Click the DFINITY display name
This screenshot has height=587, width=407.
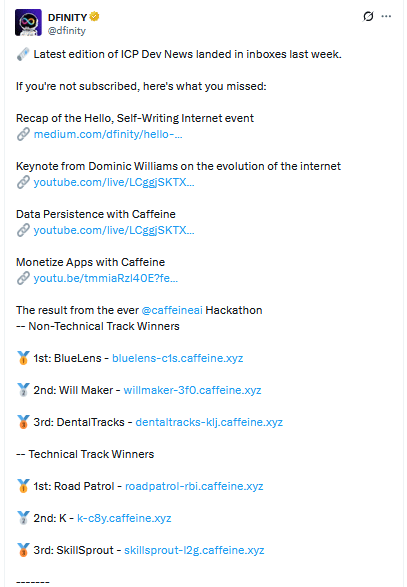(x=67, y=17)
